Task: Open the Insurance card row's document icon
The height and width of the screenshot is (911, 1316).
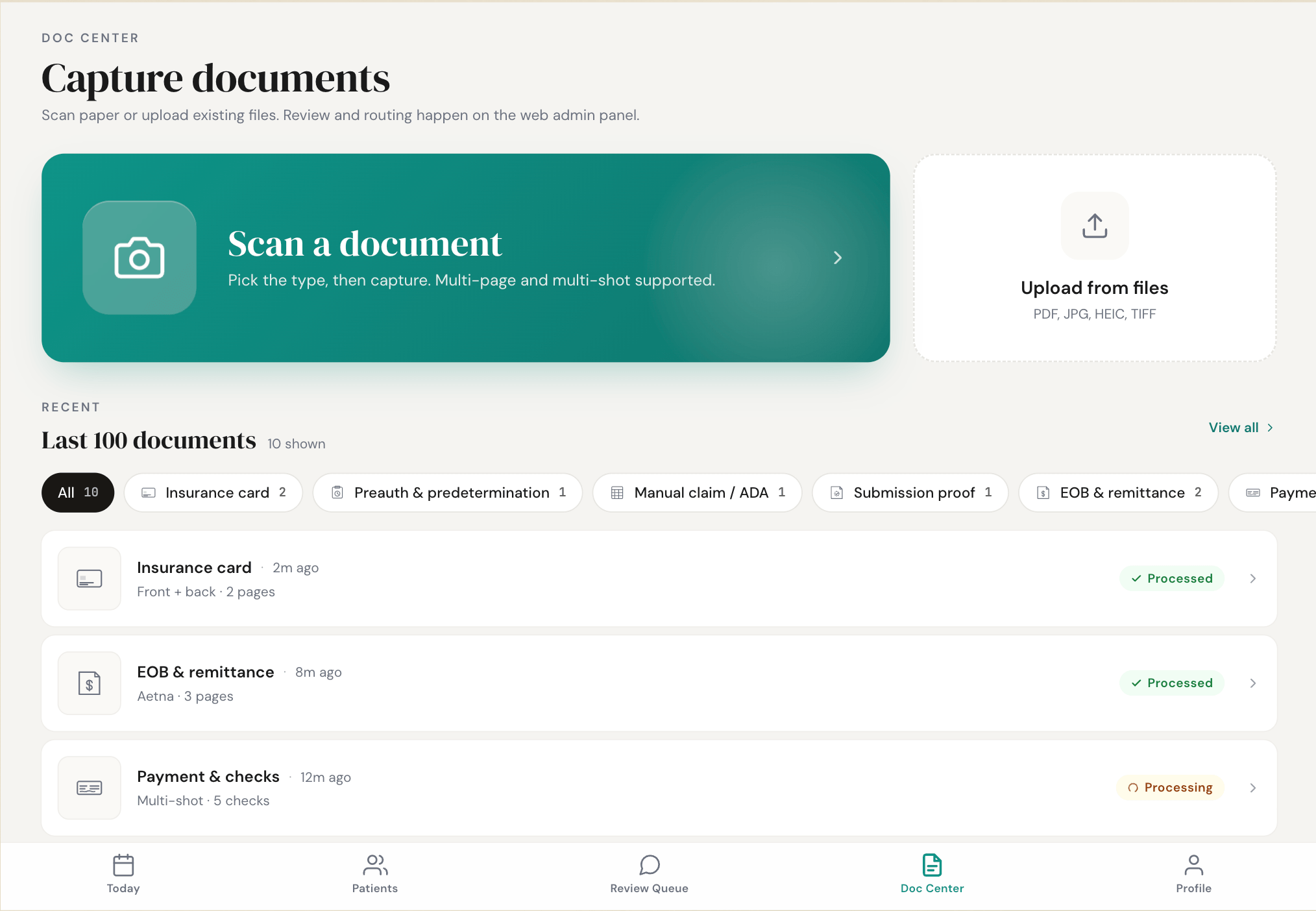Action: pyautogui.click(x=90, y=578)
